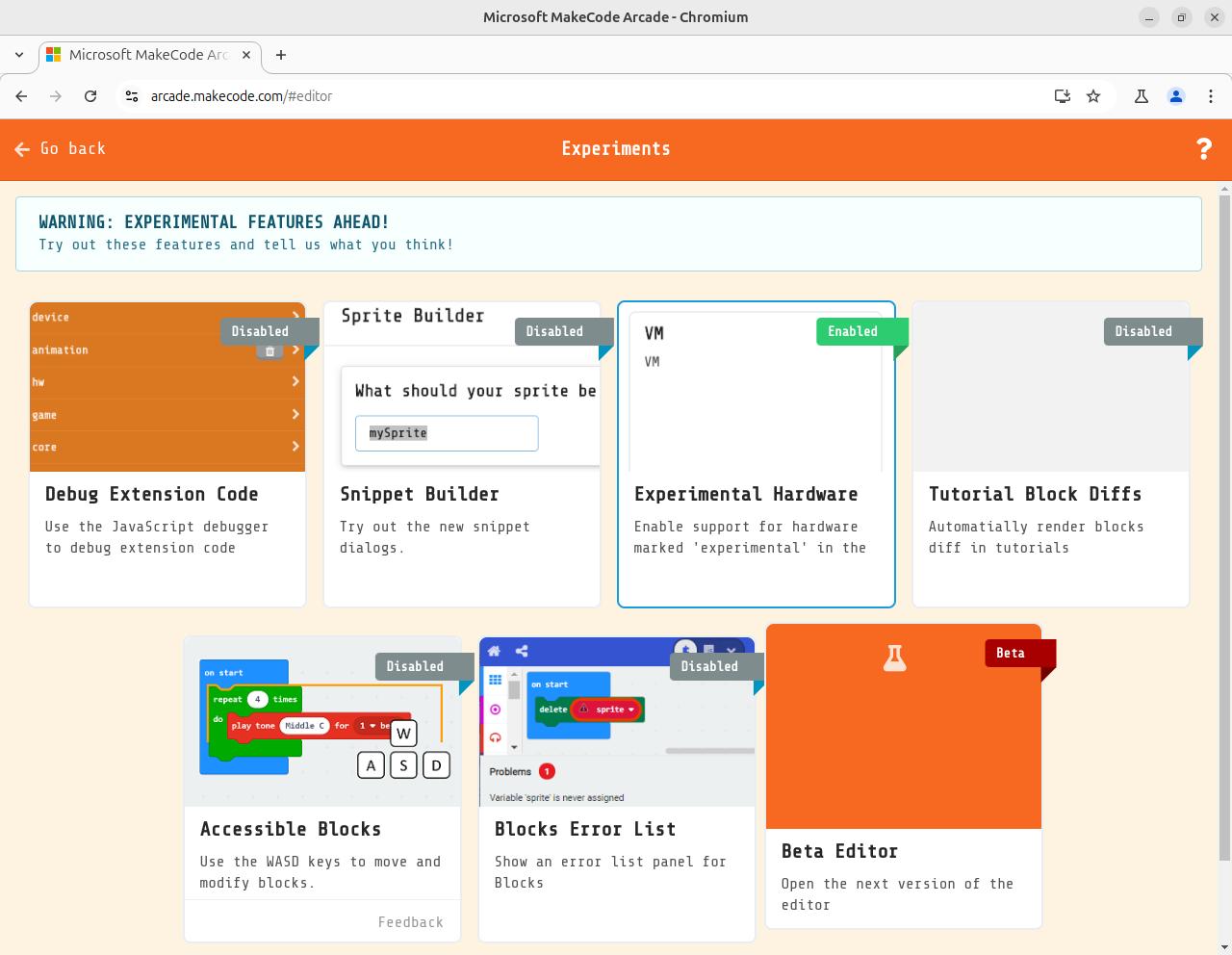Click 'Enable support for hardware' description
The width and height of the screenshot is (1232, 955).
tap(750, 537)
